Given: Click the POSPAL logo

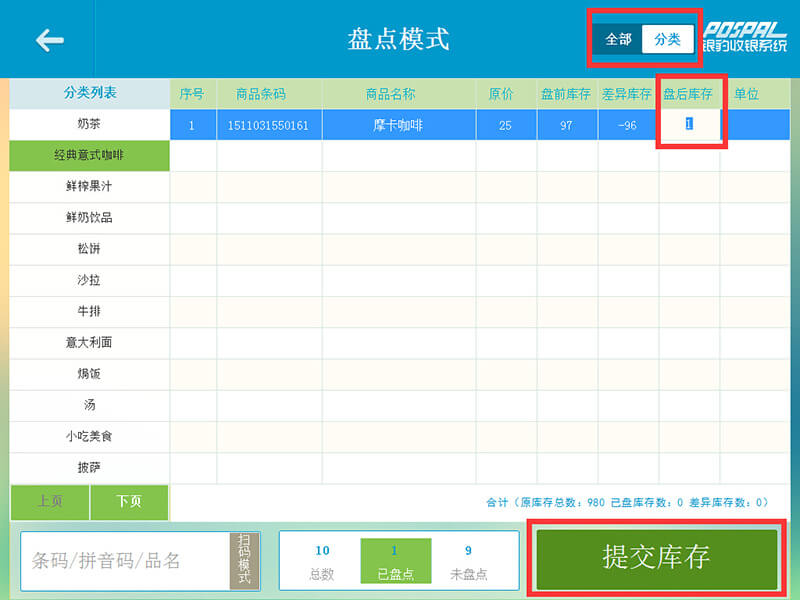Looking at the screenshot, I should pos(744,38).
